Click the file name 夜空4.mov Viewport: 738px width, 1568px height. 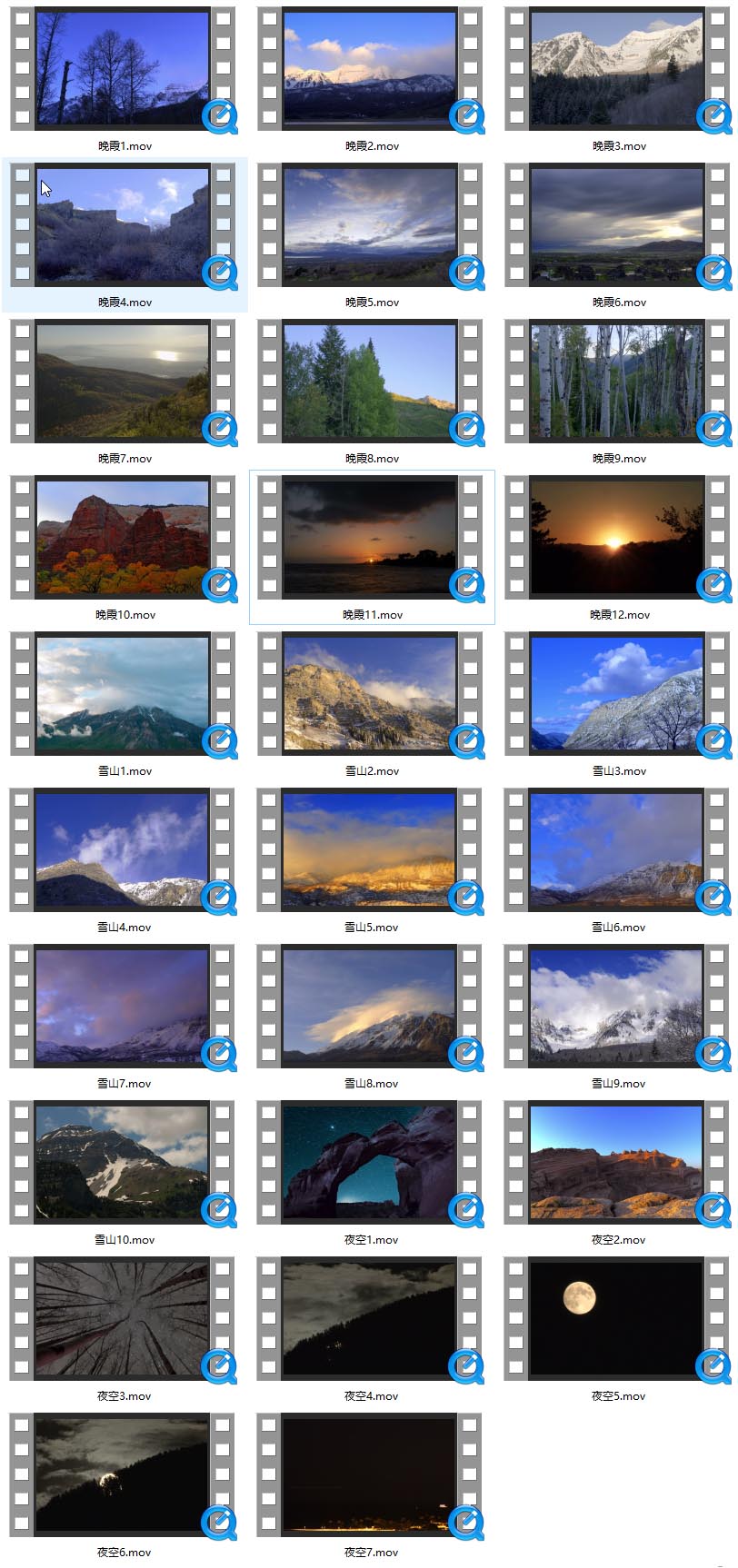[372, 1396]
